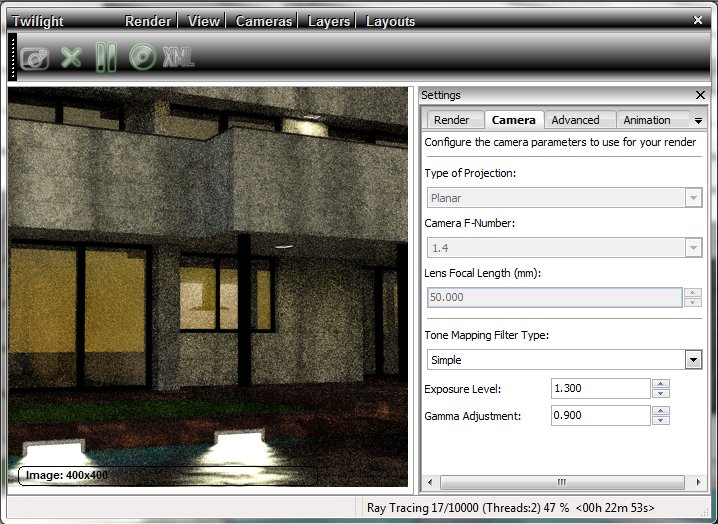The image size is (718, 524).
Task: Click the Lens Focal Length field
Action: (x=555, y=297)
